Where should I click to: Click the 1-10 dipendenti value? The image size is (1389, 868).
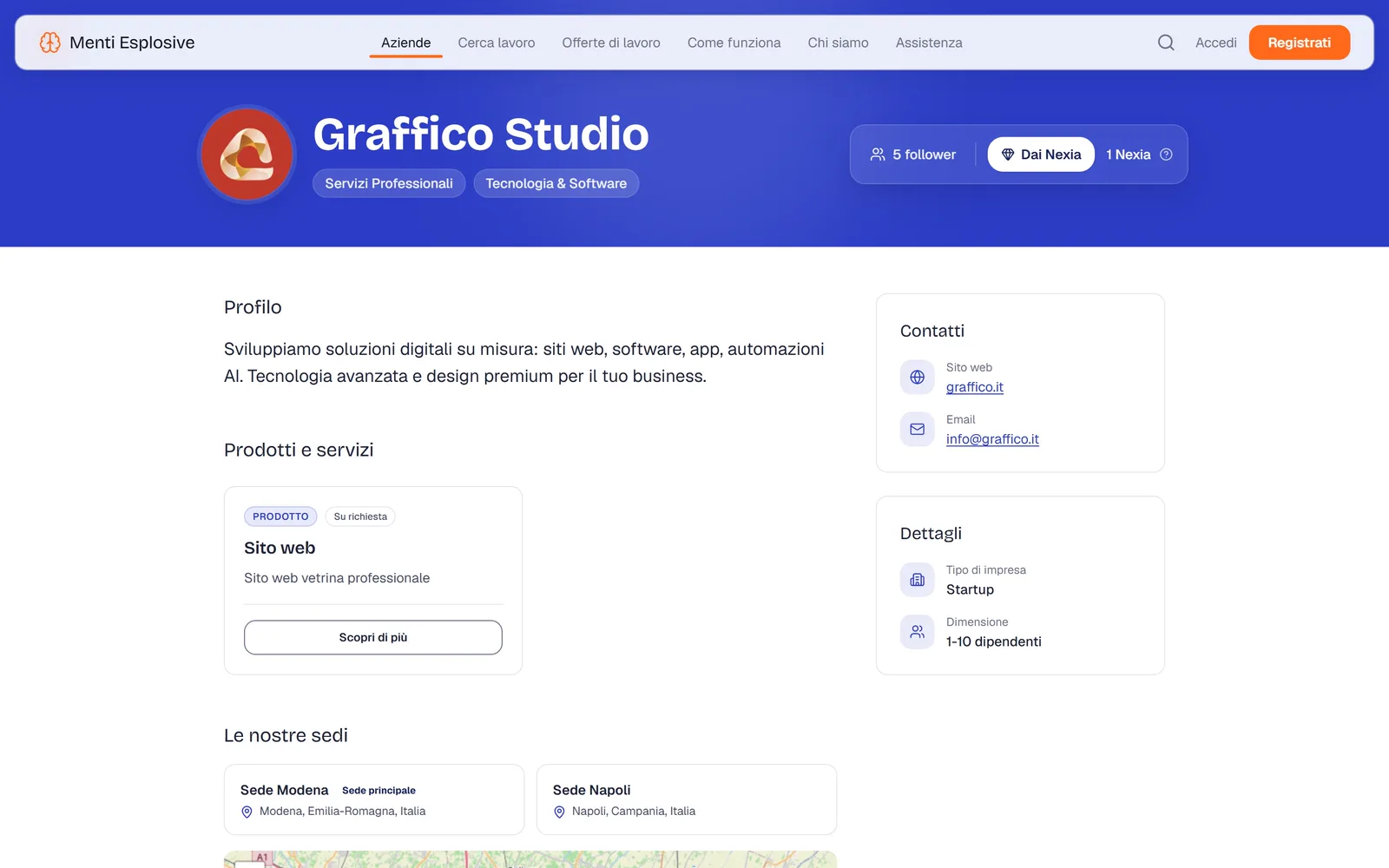pyautogui.click(x=993, y=641)
